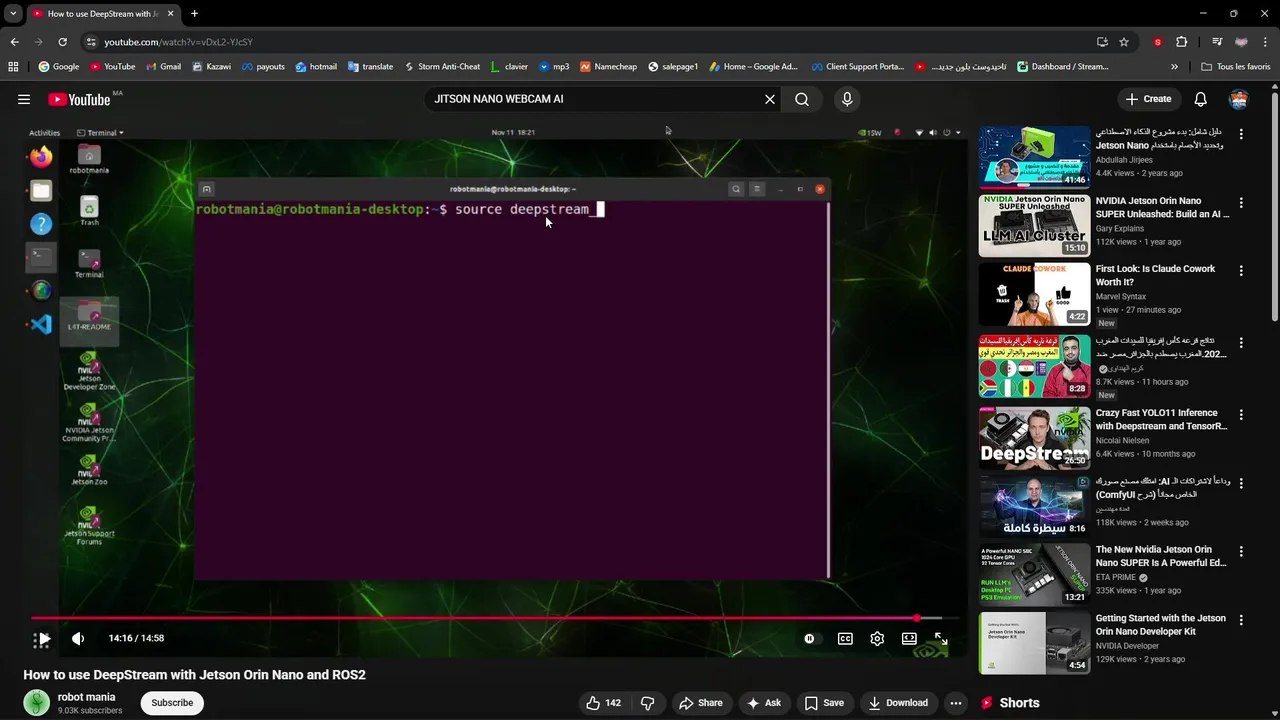Viewport: 1280px width, 720px height.
Task: Open the Chrome profile avatar
Action: (1241, 42)
